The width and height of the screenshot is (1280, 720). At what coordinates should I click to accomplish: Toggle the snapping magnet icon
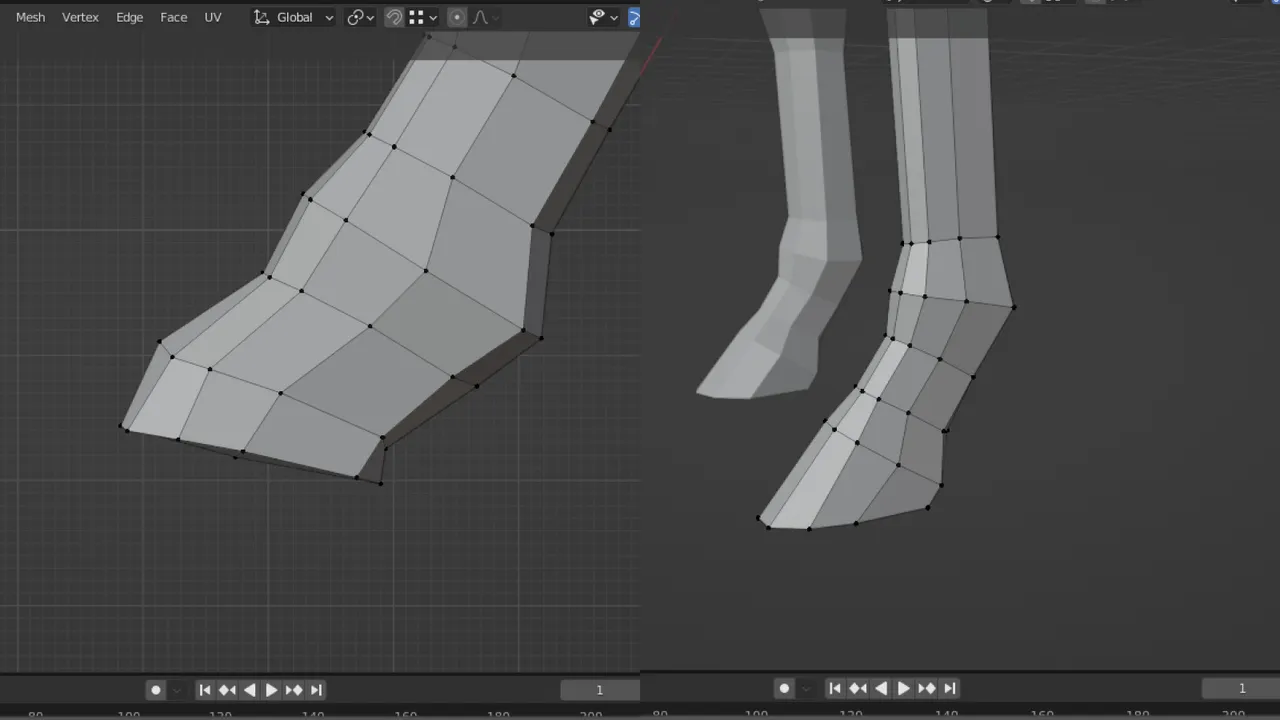pos(394,17)
